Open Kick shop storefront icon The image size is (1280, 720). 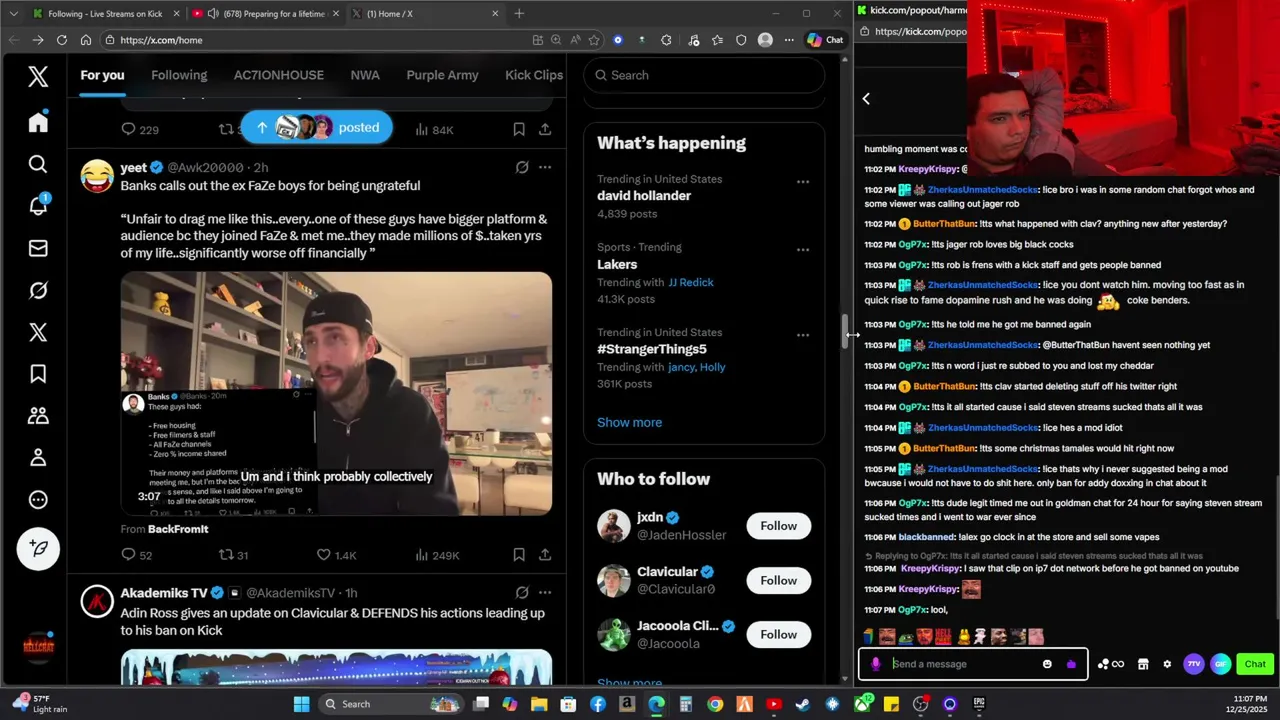[1141, 664]
